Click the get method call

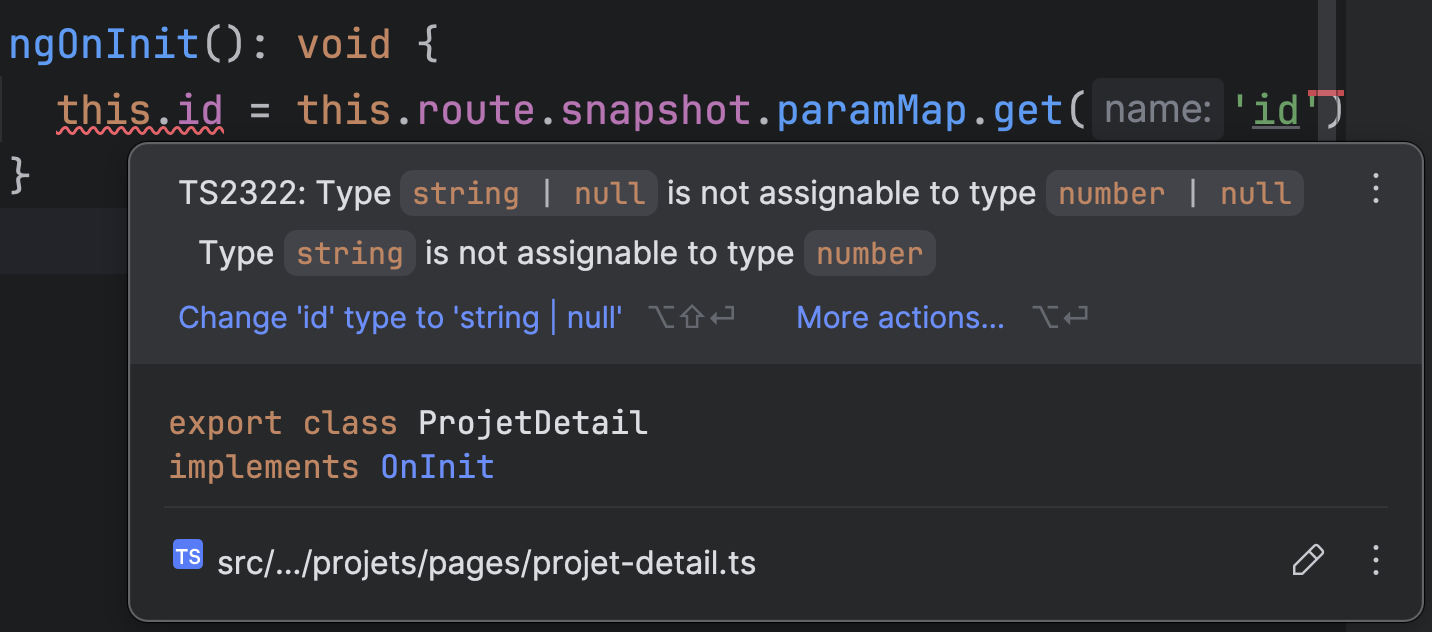click(1028, 110)
